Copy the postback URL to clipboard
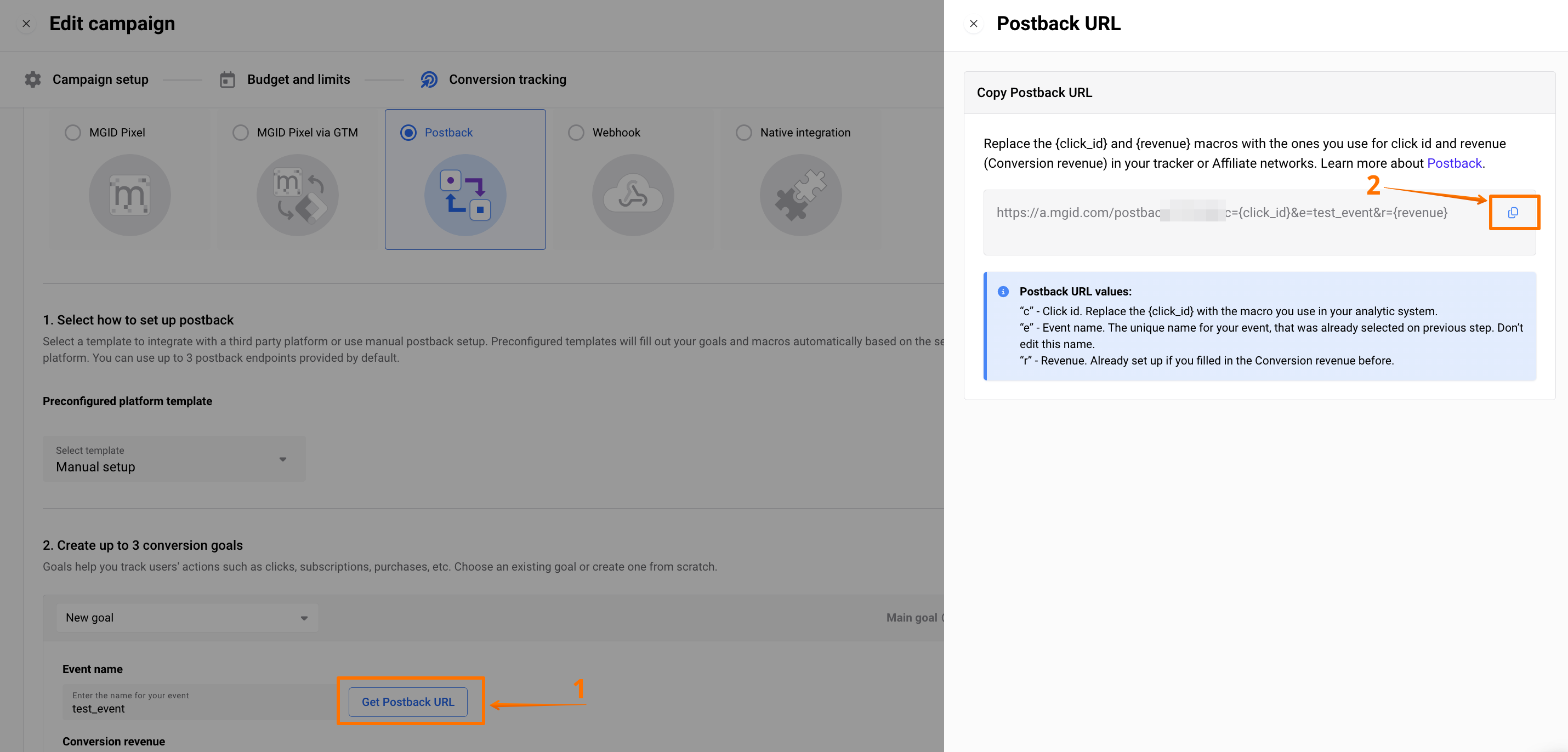Screen dimensions: 1568x752 tap(1513, 212)
